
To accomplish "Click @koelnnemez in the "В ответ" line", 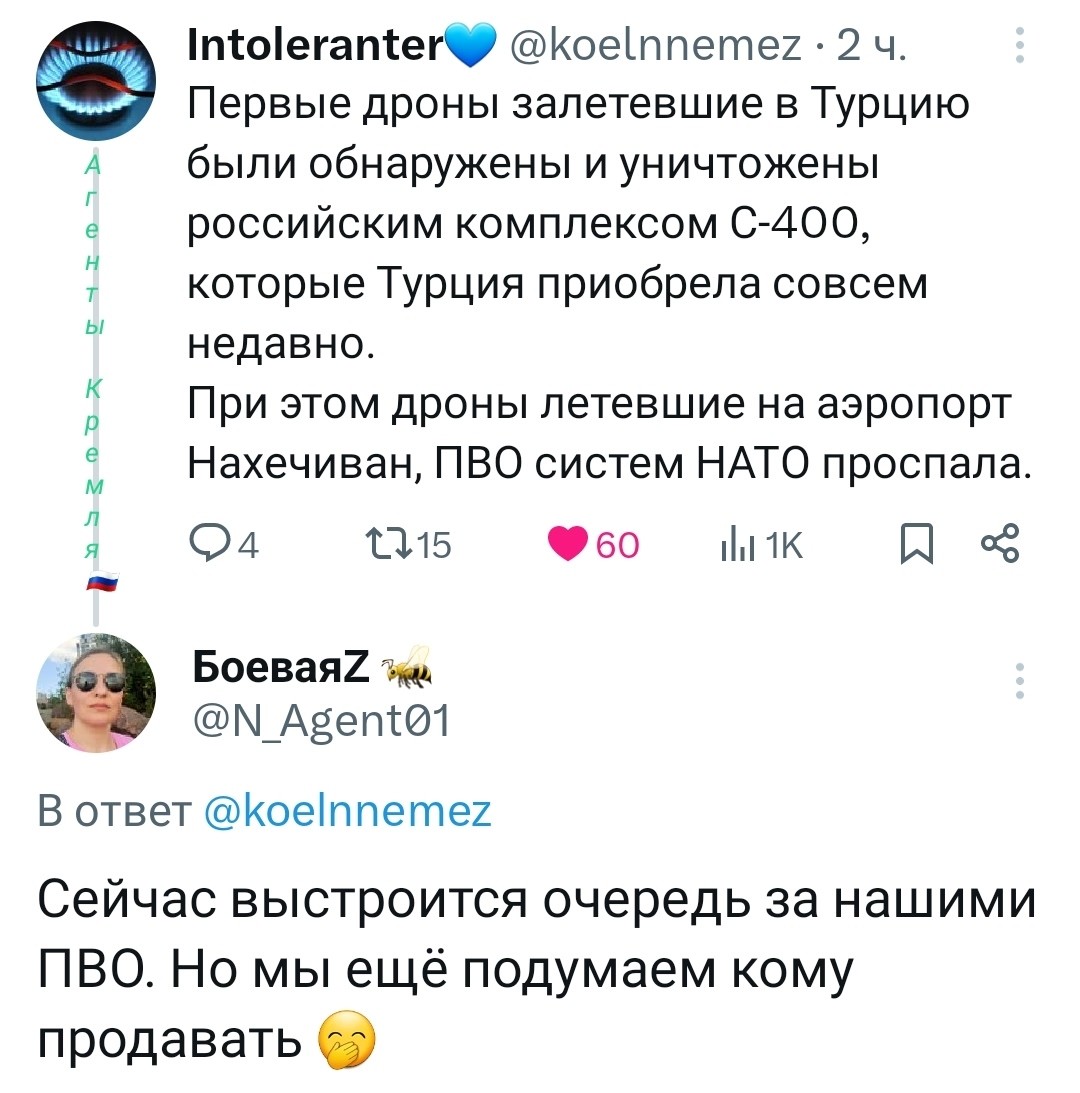I will coord(347,809).
